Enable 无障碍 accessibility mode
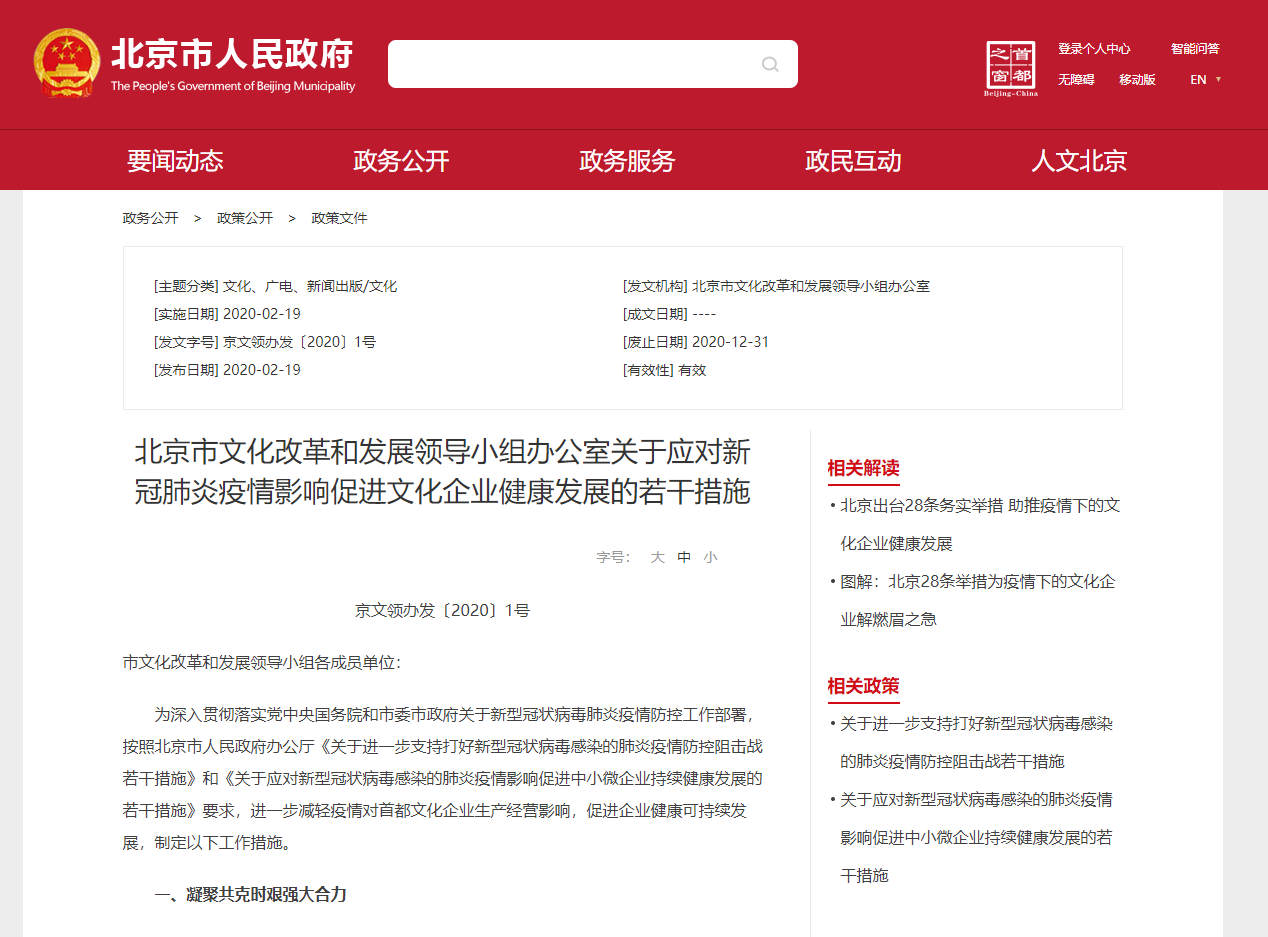The image size is (1268, 937). coord(1076,80)
